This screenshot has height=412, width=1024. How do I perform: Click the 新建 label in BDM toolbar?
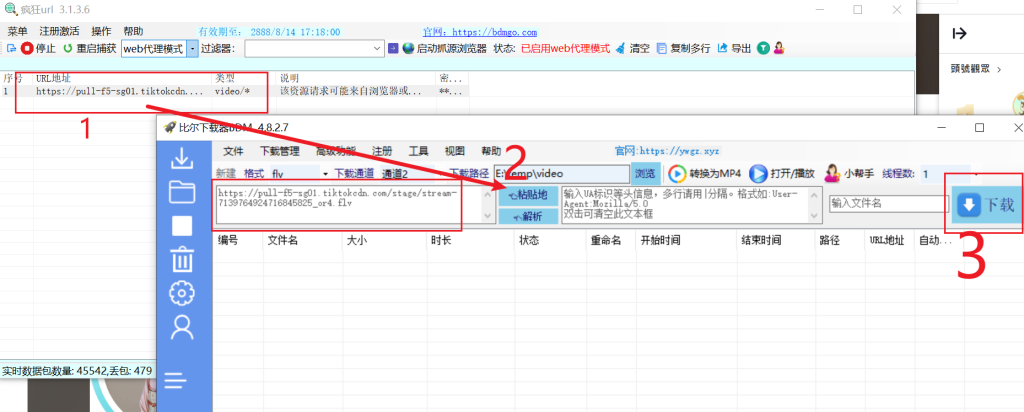[225, 174]
